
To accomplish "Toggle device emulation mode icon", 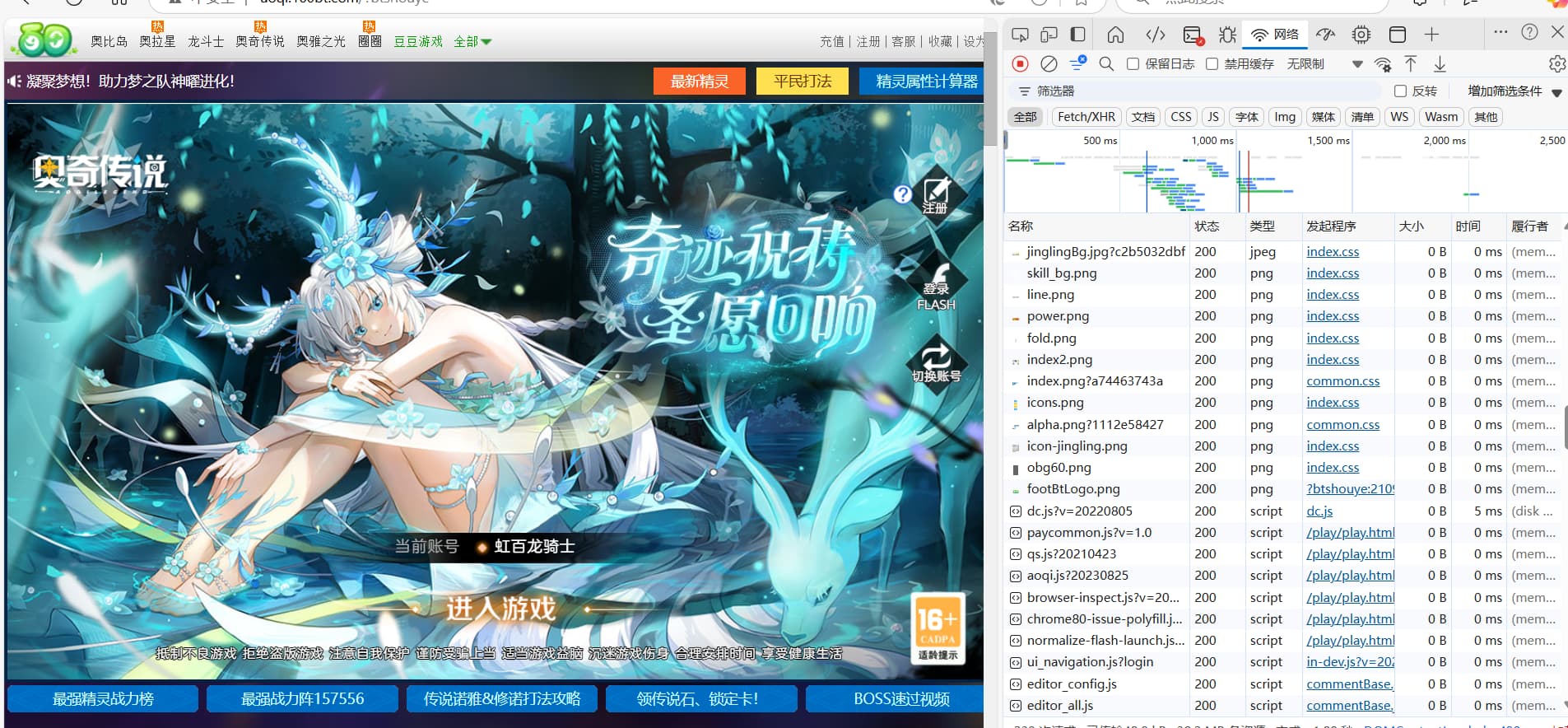I will 1049,35.
